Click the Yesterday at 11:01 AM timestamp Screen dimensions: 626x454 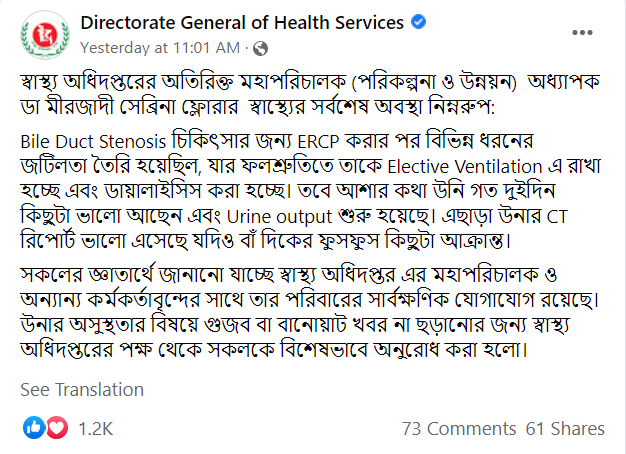160,48
